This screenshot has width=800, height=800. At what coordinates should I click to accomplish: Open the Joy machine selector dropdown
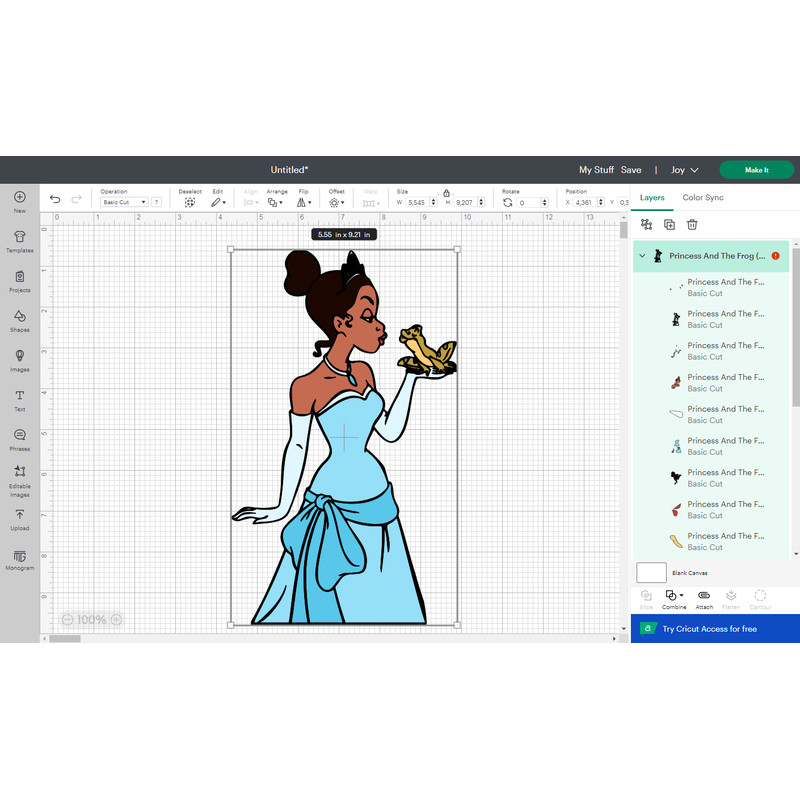click(x=684, y=170)
